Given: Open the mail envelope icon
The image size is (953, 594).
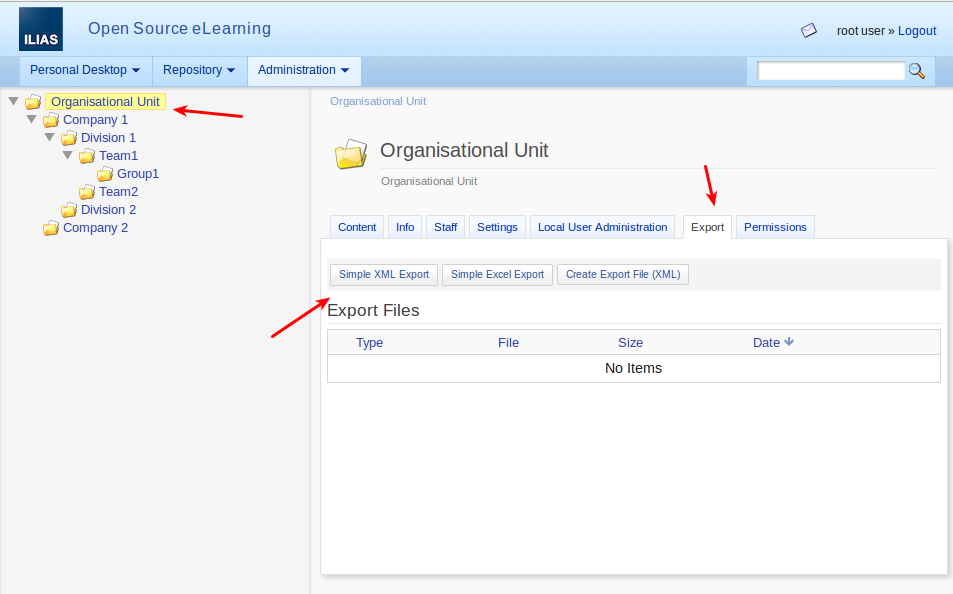Looking at the screenshot, I should (809, 31).
